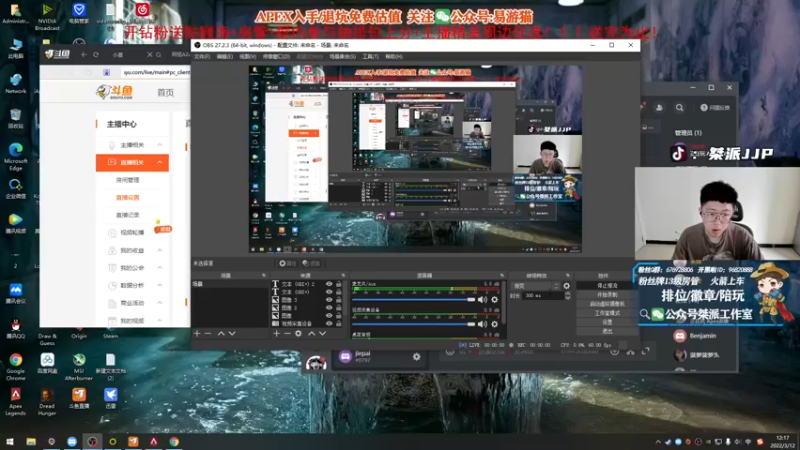Screen dimensions: 800x450
Task: Open the 编辑(E) menu in OBS
Action: [225, 57]
